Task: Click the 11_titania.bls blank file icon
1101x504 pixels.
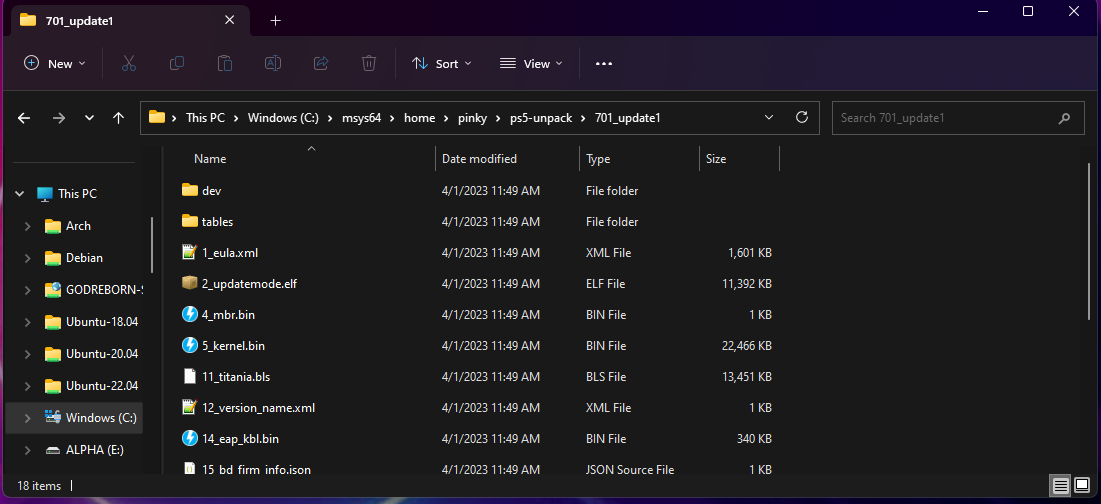Action: point(190,376)
